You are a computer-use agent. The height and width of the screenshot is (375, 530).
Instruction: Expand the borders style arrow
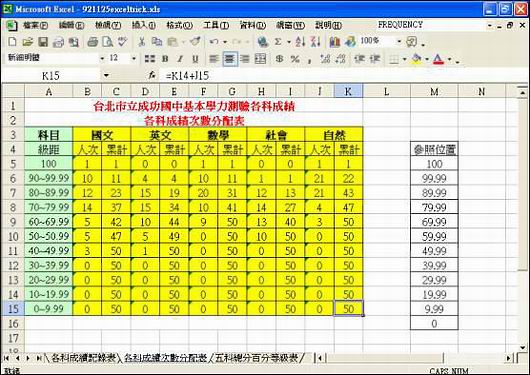(405, 59)
